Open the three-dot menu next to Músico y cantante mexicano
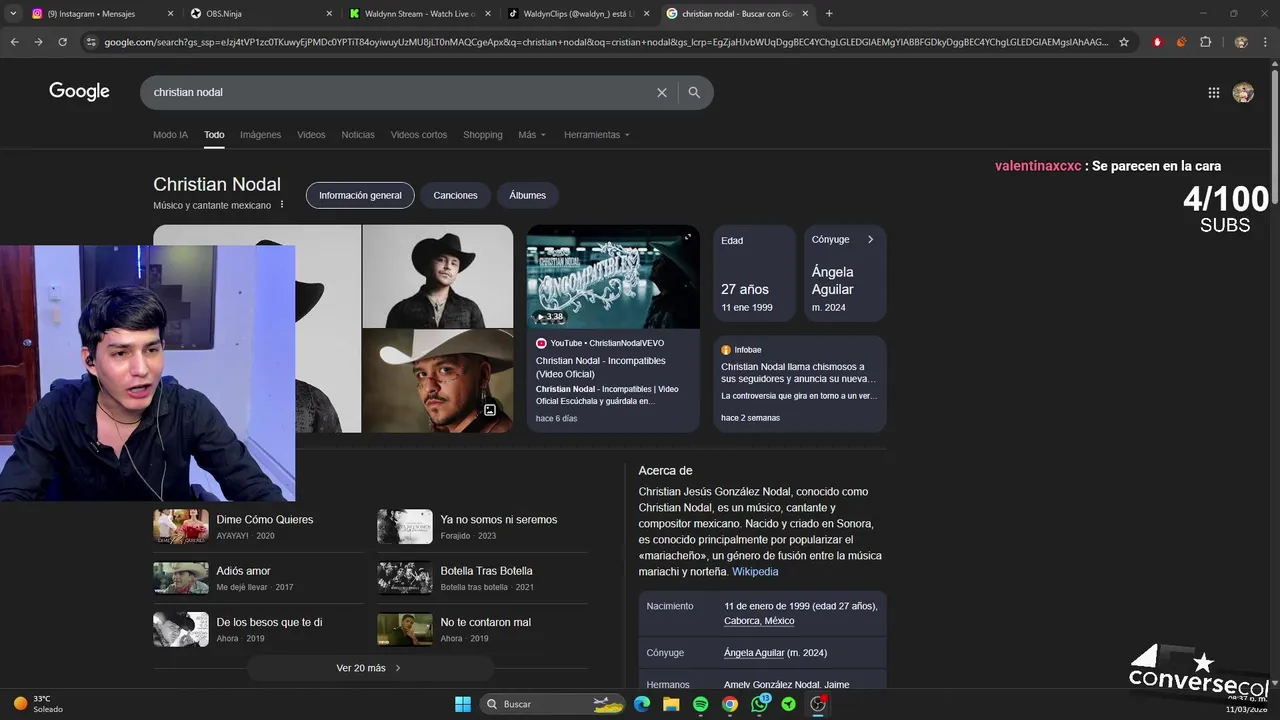This screenshot has width=1280, height=720. (x=282, y=205)
